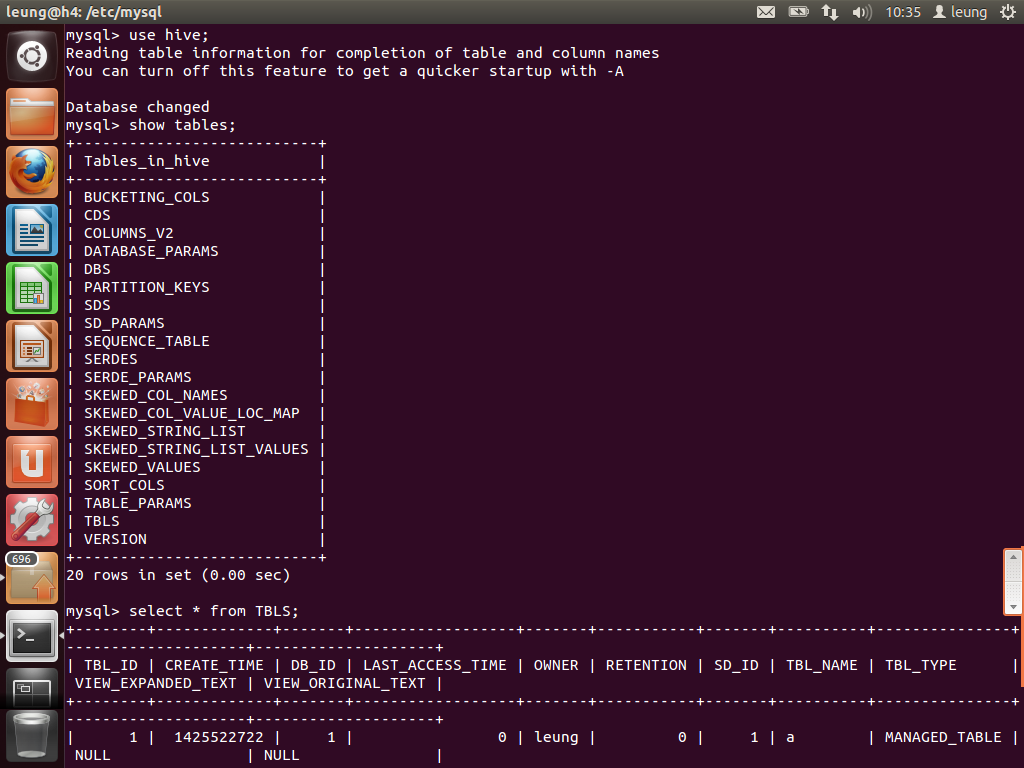
Task: Select SKEWED_VALUES table name
Action: tap(142, 468)
